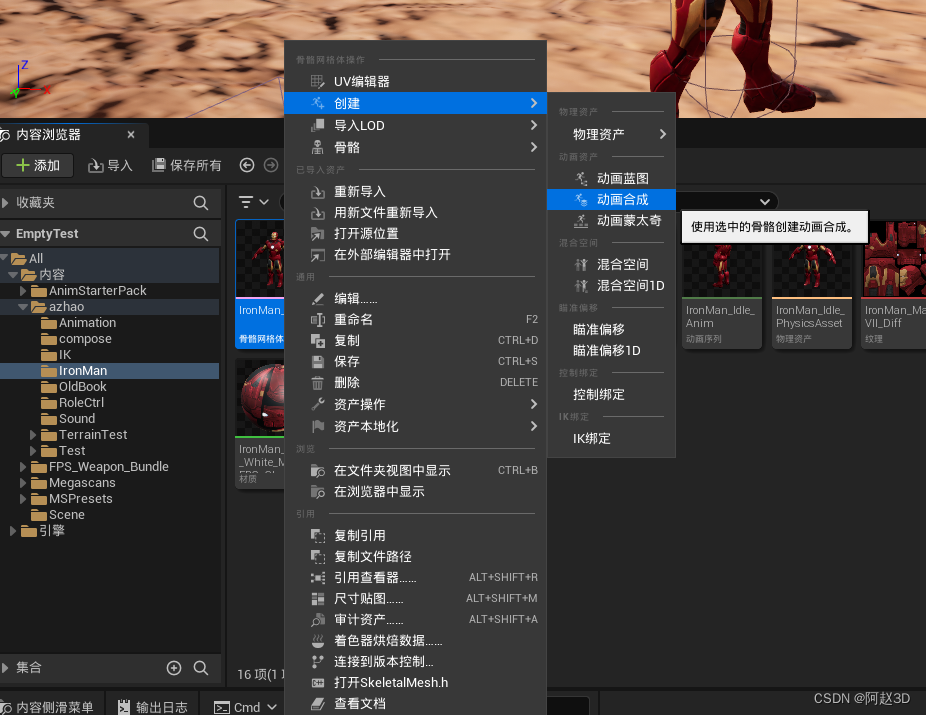
Task: Click the 复制 duplicate icon
Action: point(318,341)
